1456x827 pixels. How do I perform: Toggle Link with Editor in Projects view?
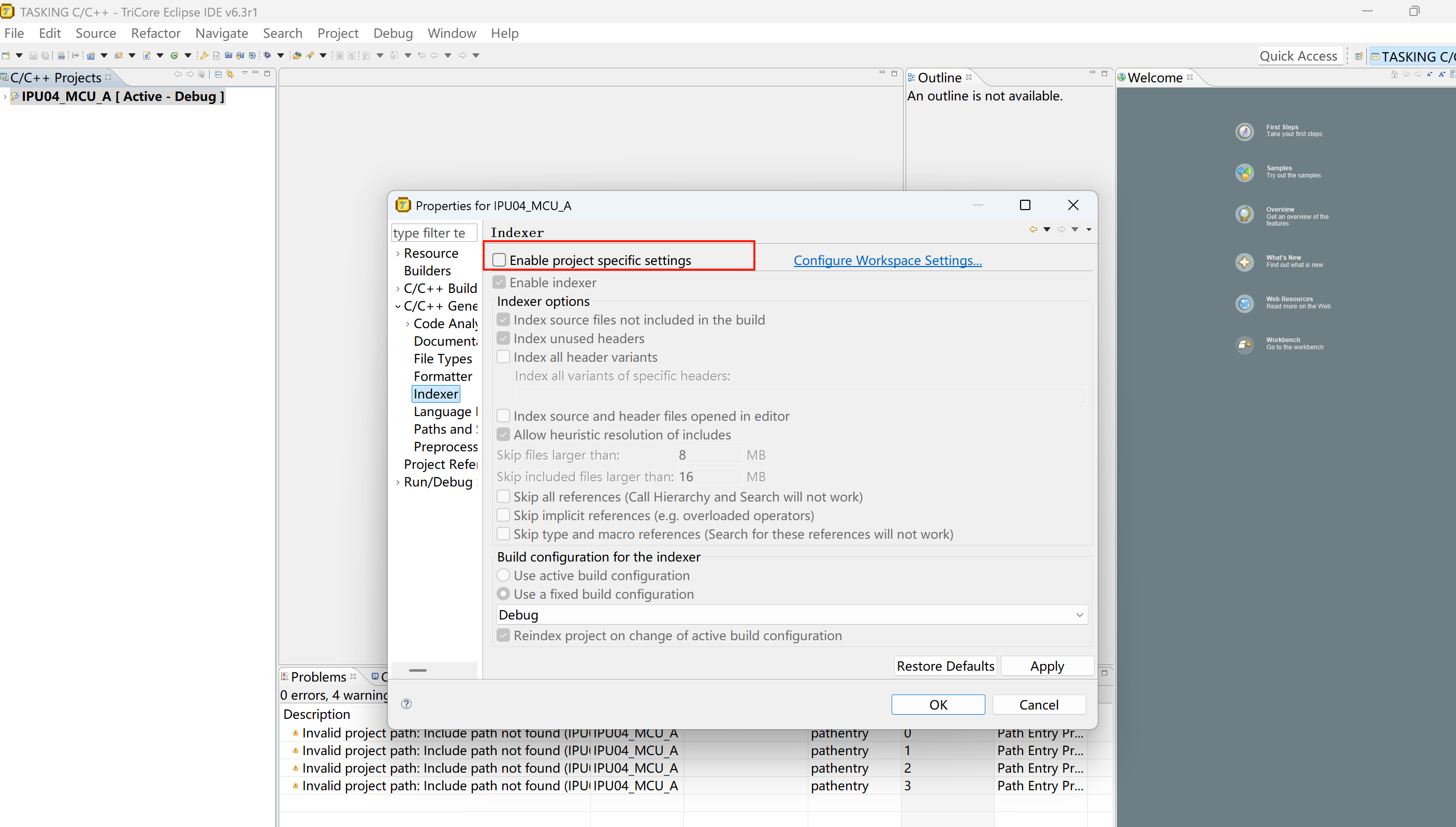tap(230, 74)
